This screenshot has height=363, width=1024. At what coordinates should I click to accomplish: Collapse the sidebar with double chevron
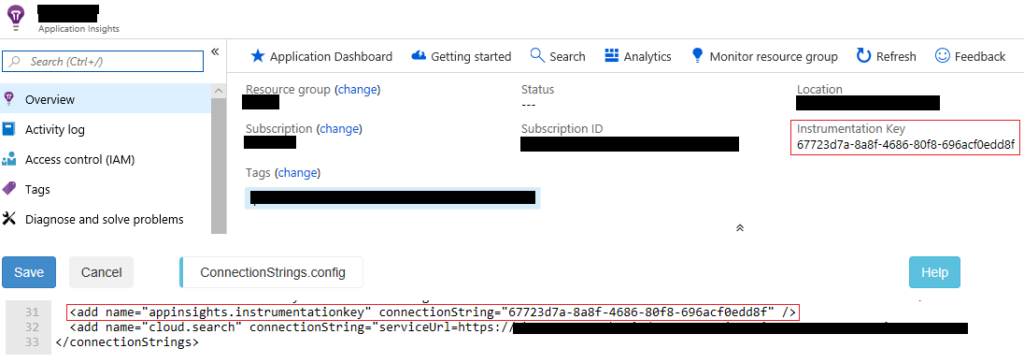215,52
